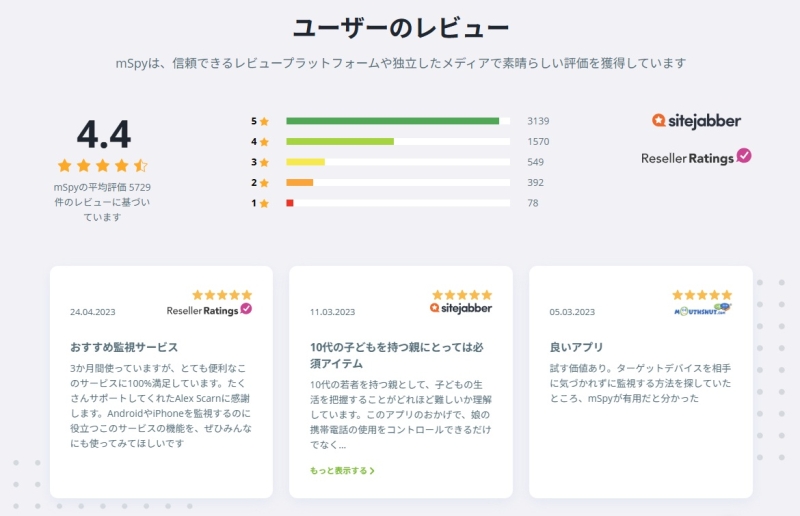Screen dimensions: 800x516
Task: Click the five stars on the 24.04.2023 review
Action: [x=222, y=295]
